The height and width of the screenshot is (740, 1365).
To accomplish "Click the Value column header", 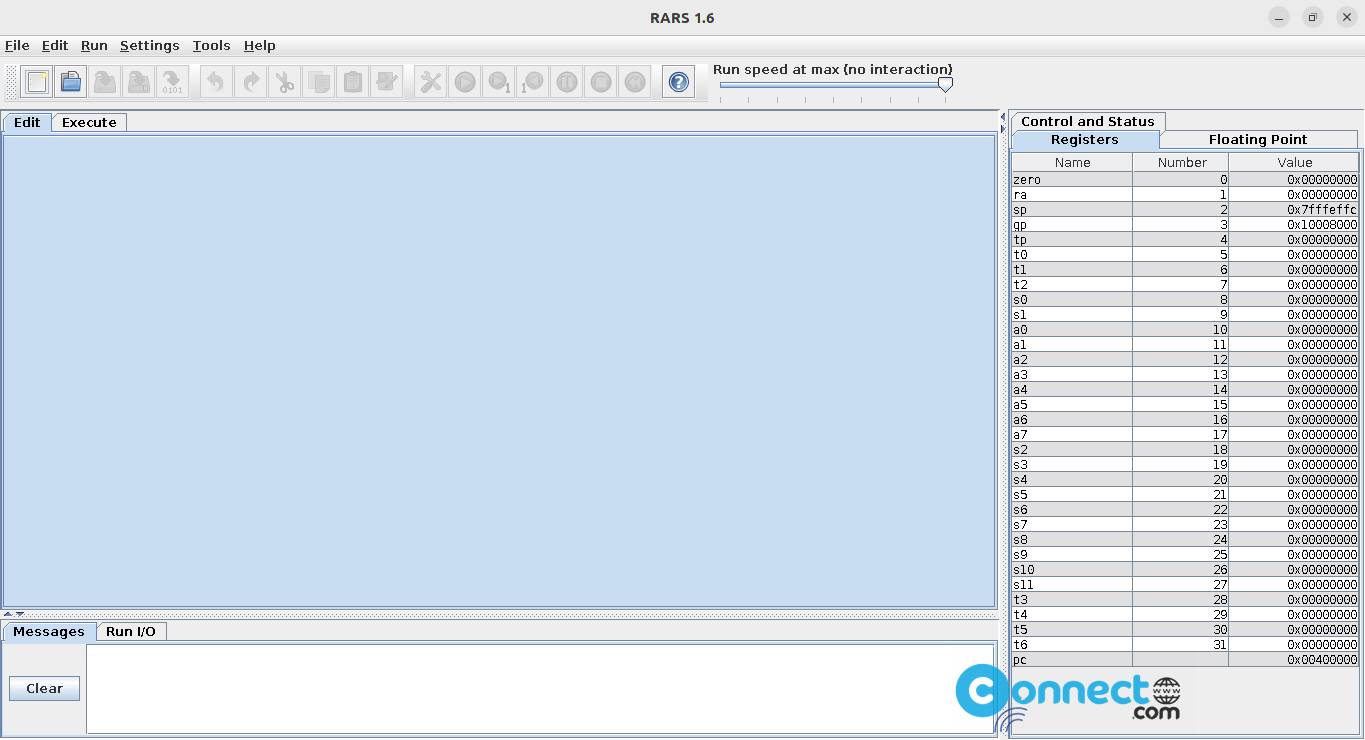I will click(x=1294, y=162).
